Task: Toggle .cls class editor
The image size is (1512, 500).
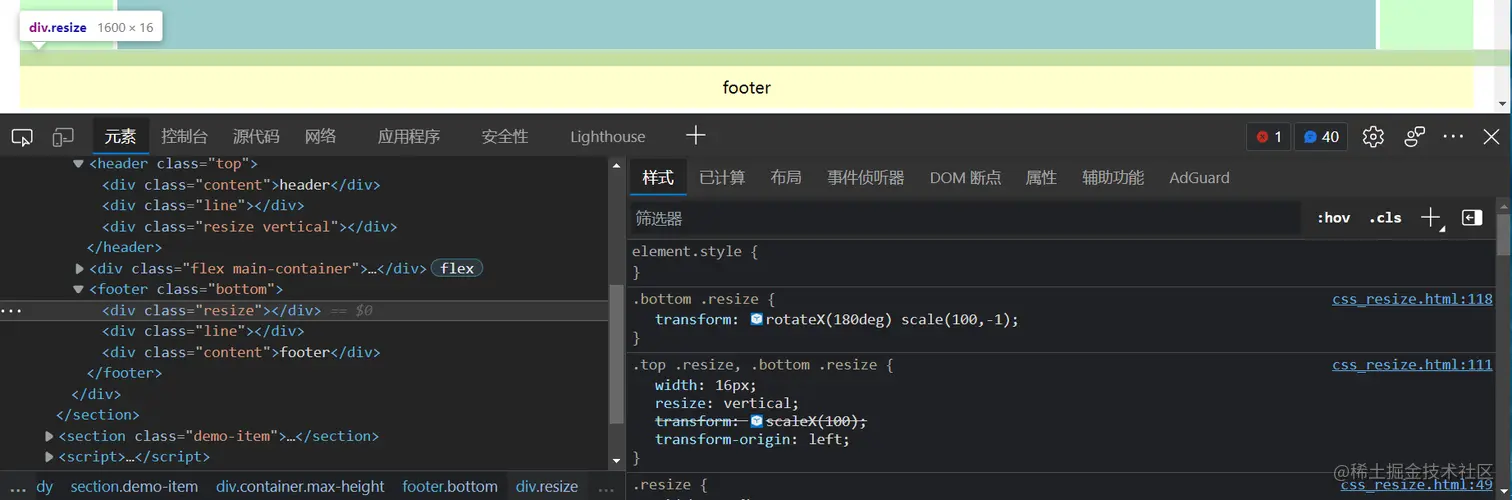Action: click(1385, 218)
